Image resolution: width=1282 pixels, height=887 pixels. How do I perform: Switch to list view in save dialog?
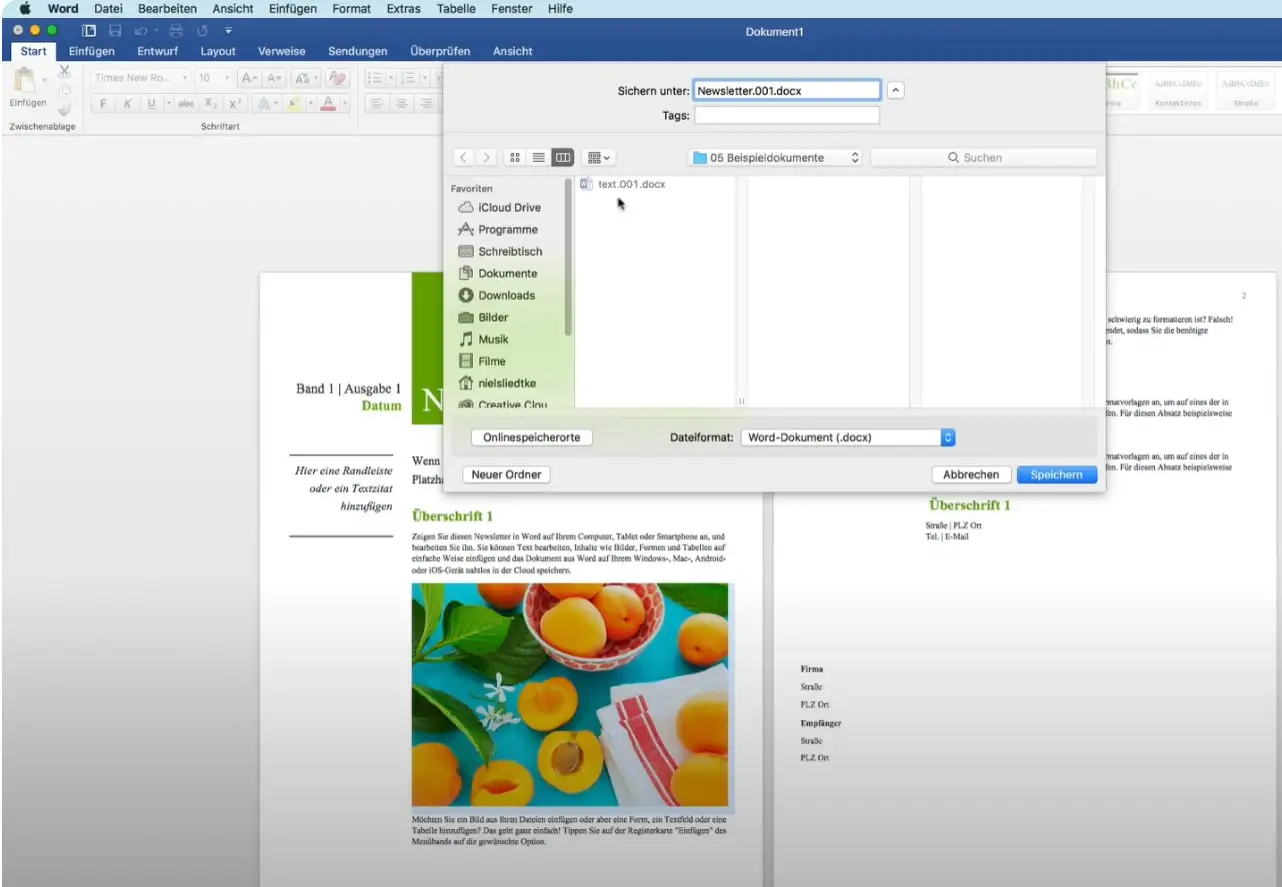pyautogui.click(x=539, y=158)
